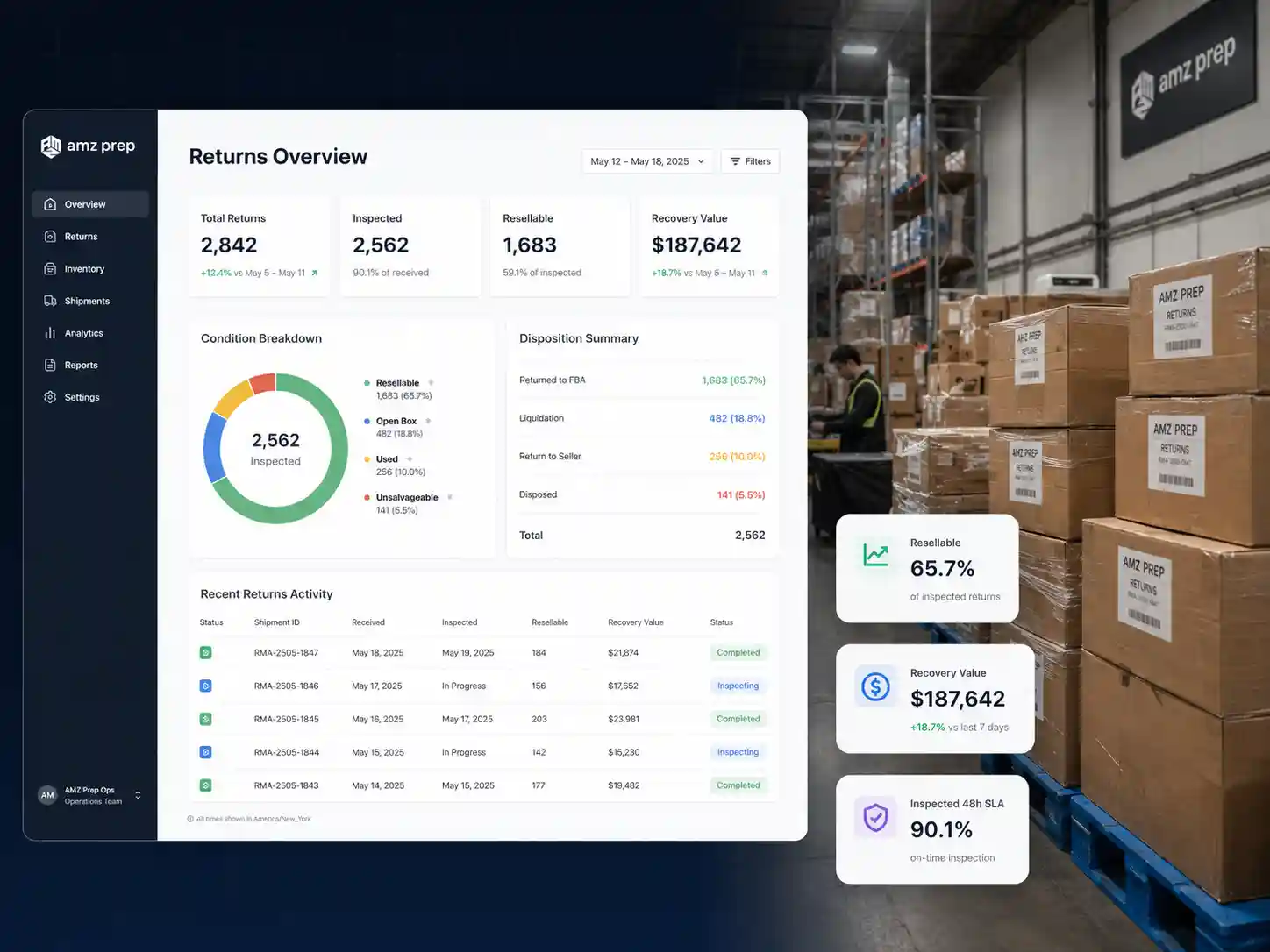Screen dimensions: 1270x952
Task: Click the Inspecting badge for RMA-2505-1846
Action: (738, 686)
